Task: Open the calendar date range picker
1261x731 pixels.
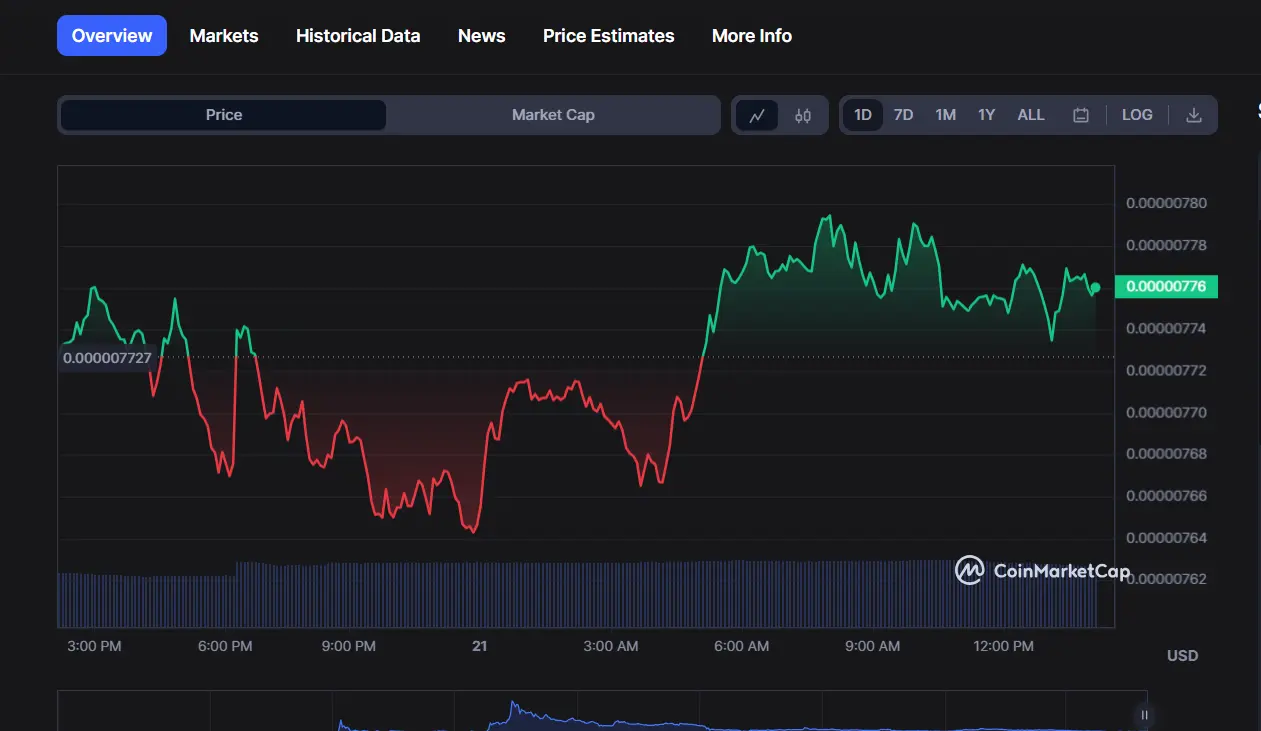Action: (x=1081, y=115)
